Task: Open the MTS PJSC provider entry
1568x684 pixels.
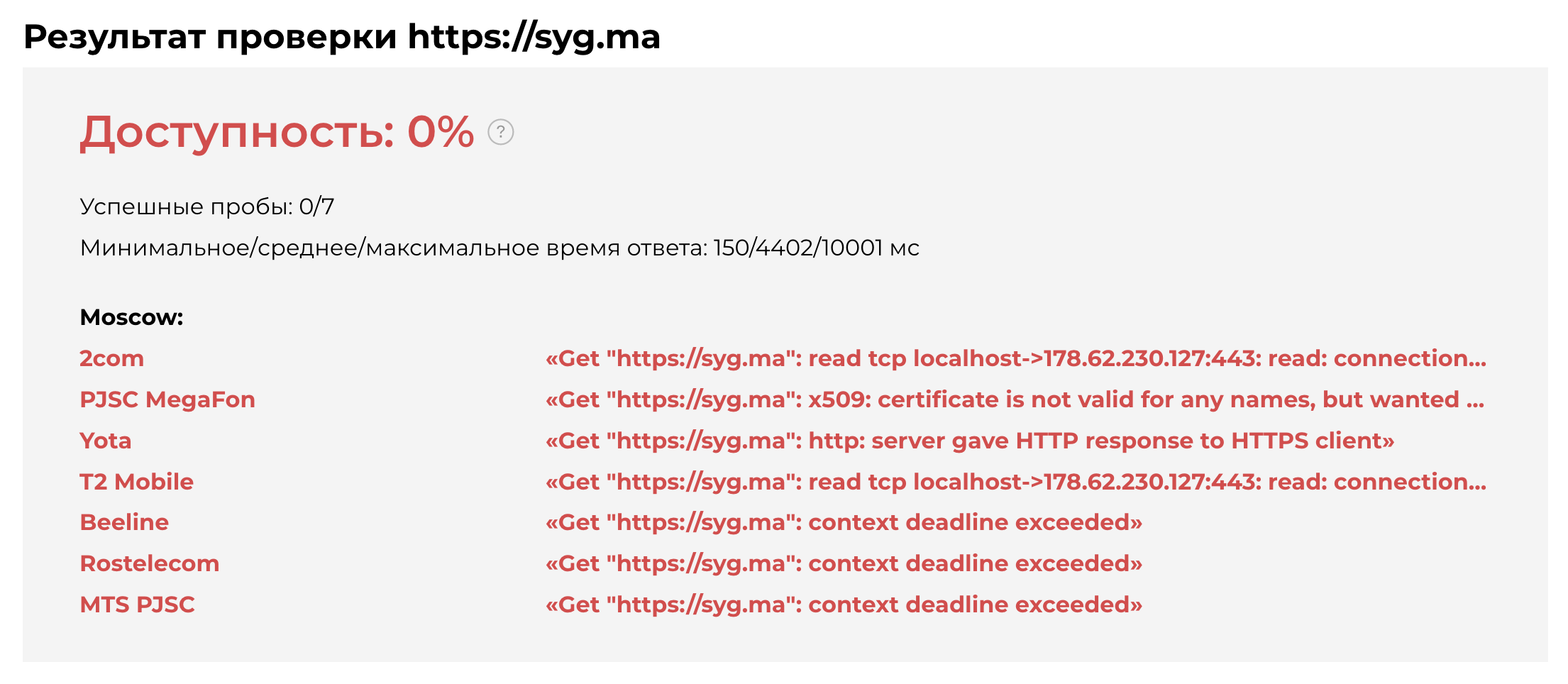Action: 137,605
